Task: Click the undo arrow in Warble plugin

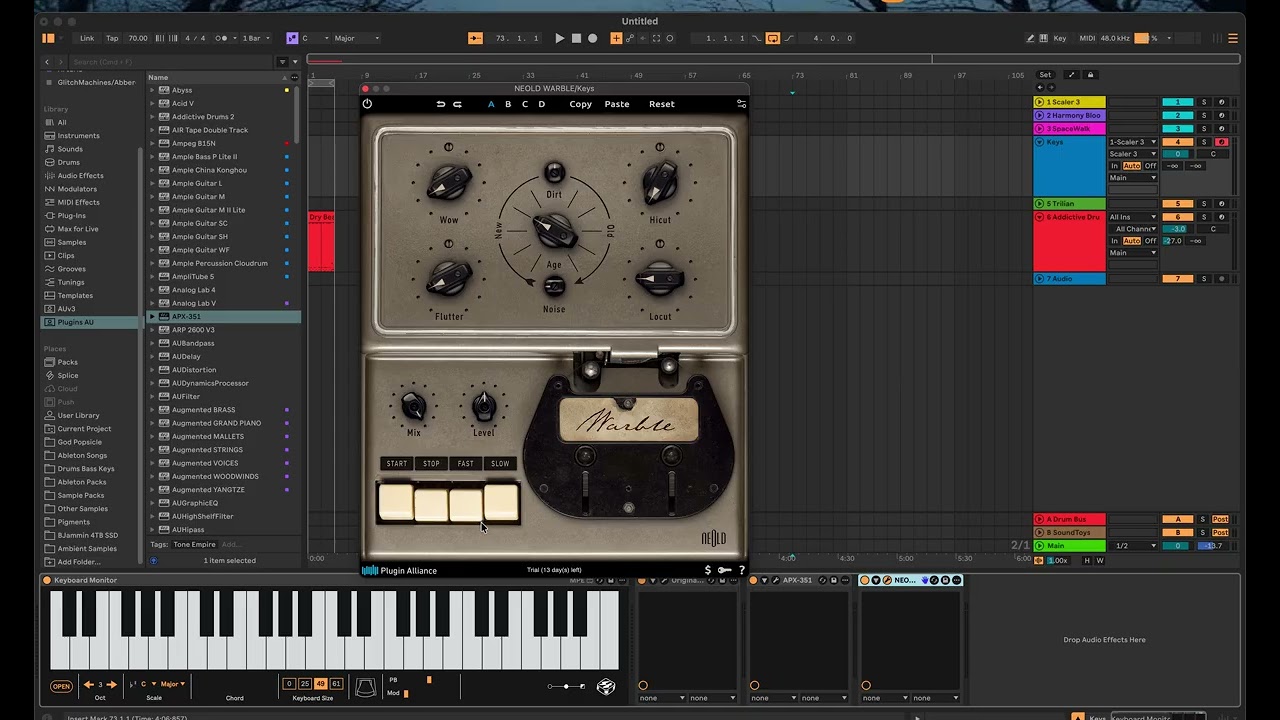Action: [x=441, y=104]
